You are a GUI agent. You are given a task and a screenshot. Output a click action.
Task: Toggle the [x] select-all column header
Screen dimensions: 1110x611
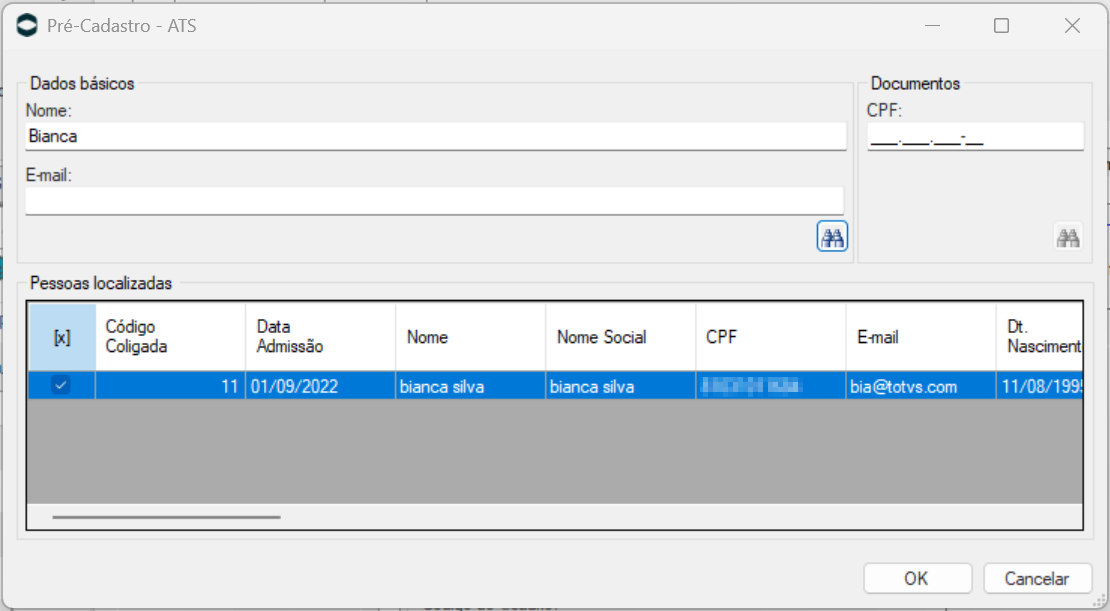click(62, 337)
